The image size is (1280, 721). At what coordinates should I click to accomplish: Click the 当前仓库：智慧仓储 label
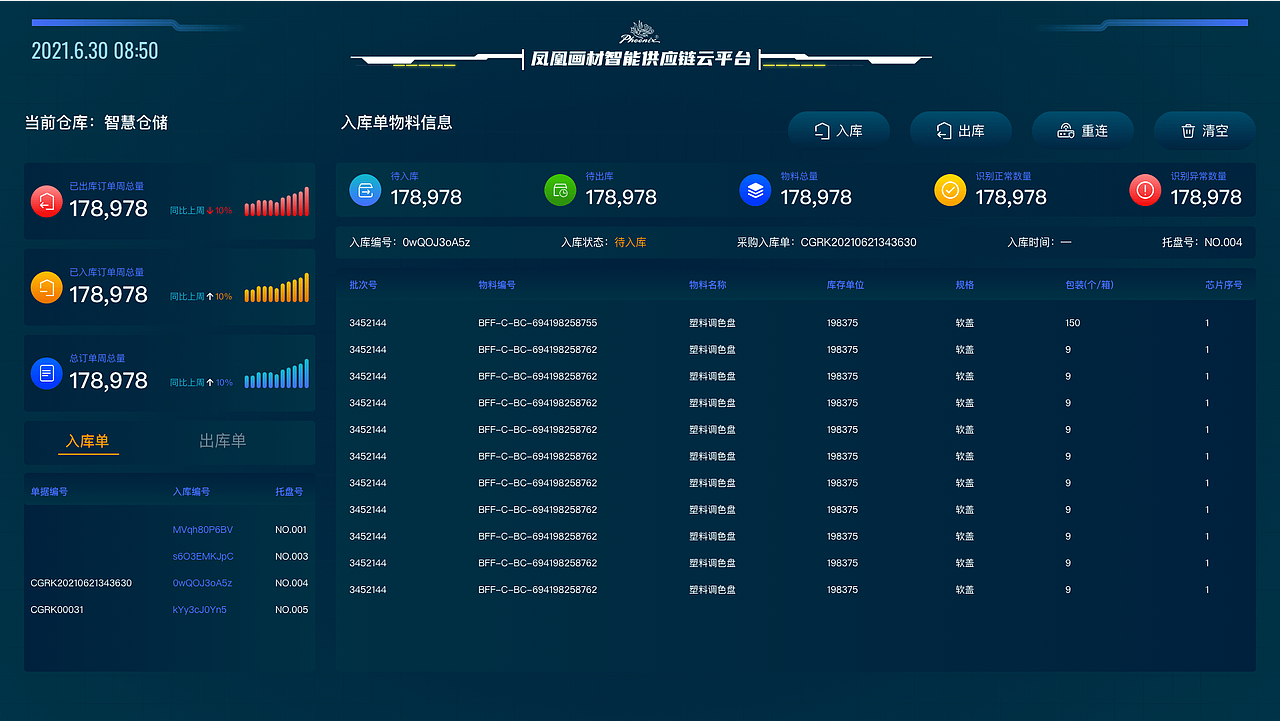point(96,123)
